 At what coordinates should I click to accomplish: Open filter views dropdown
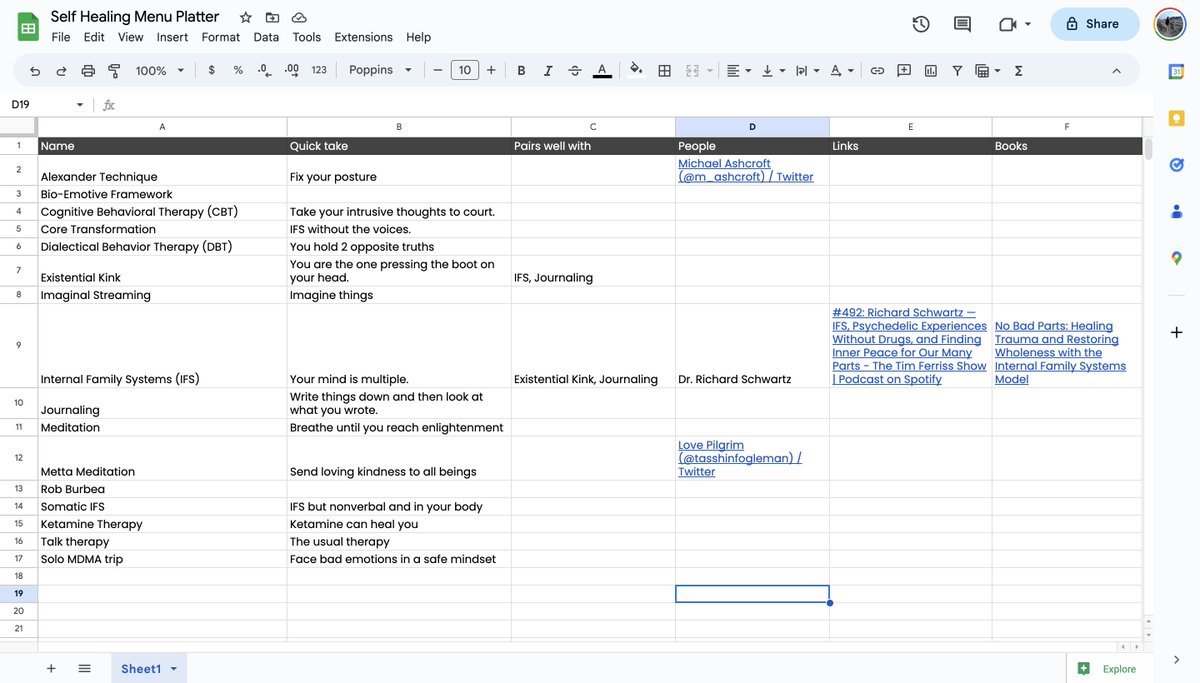[x=988, y=71]
